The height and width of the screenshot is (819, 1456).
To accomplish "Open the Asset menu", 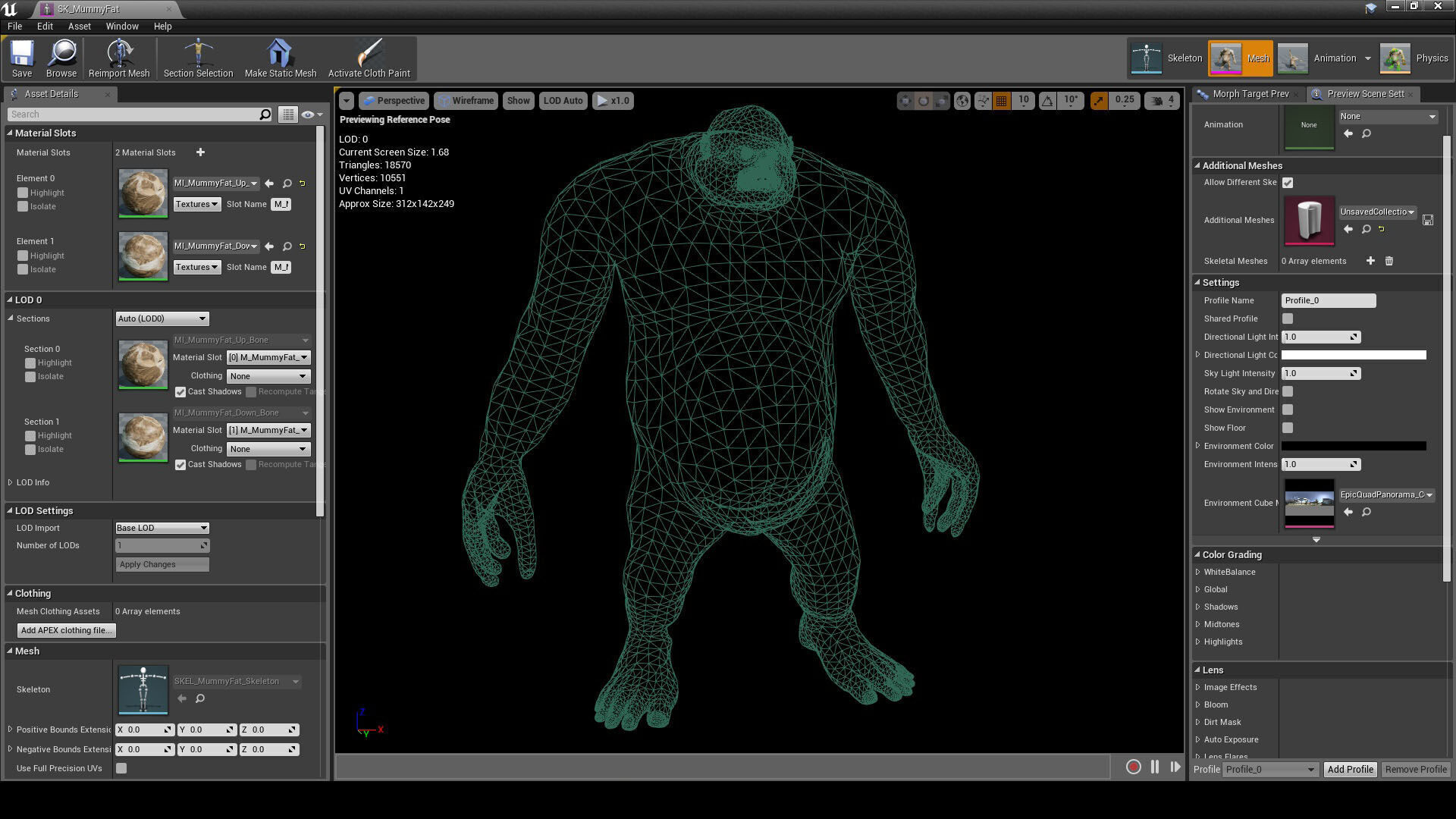I will tap(79, 26).
